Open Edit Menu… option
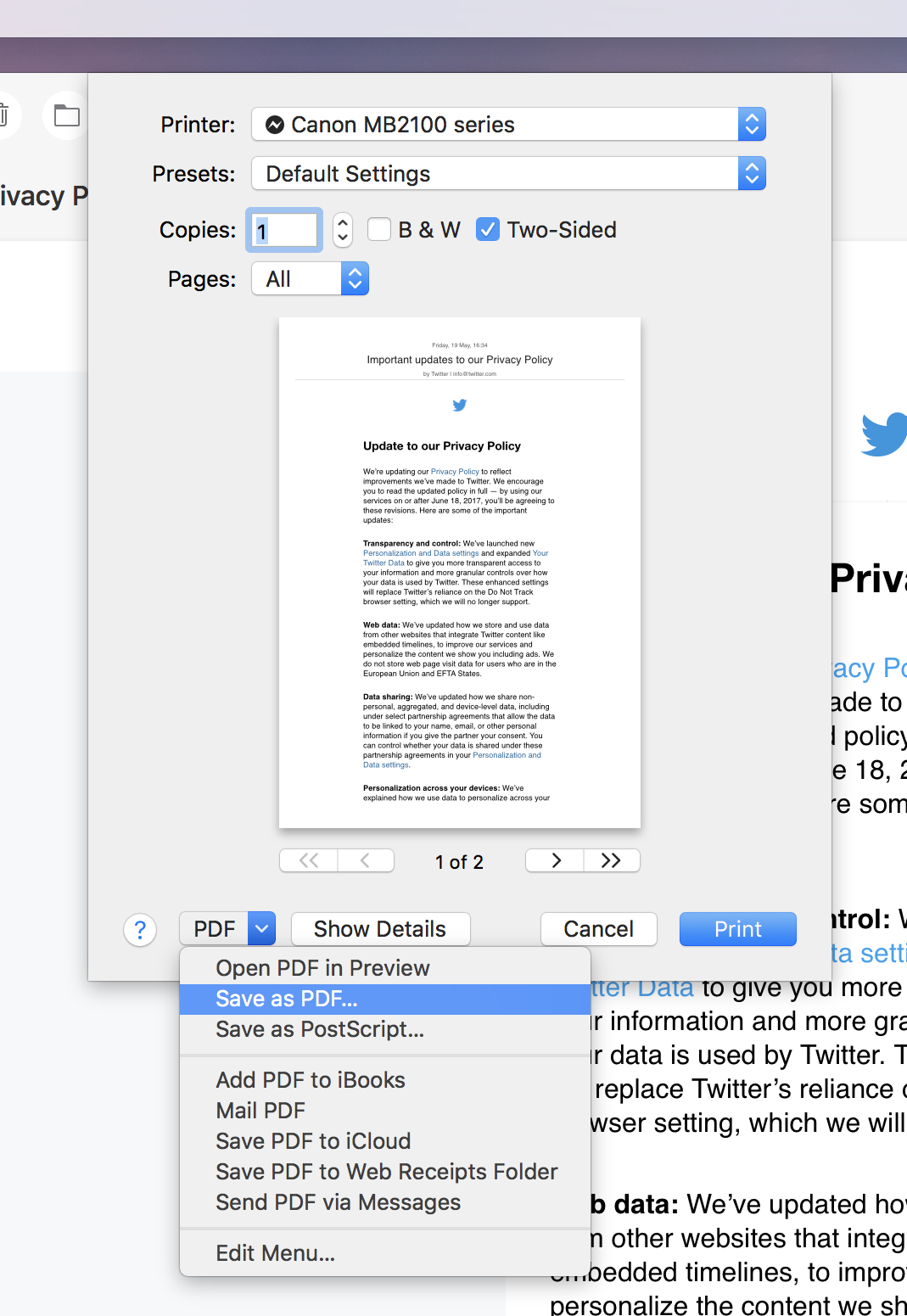 coord(385,1253)
